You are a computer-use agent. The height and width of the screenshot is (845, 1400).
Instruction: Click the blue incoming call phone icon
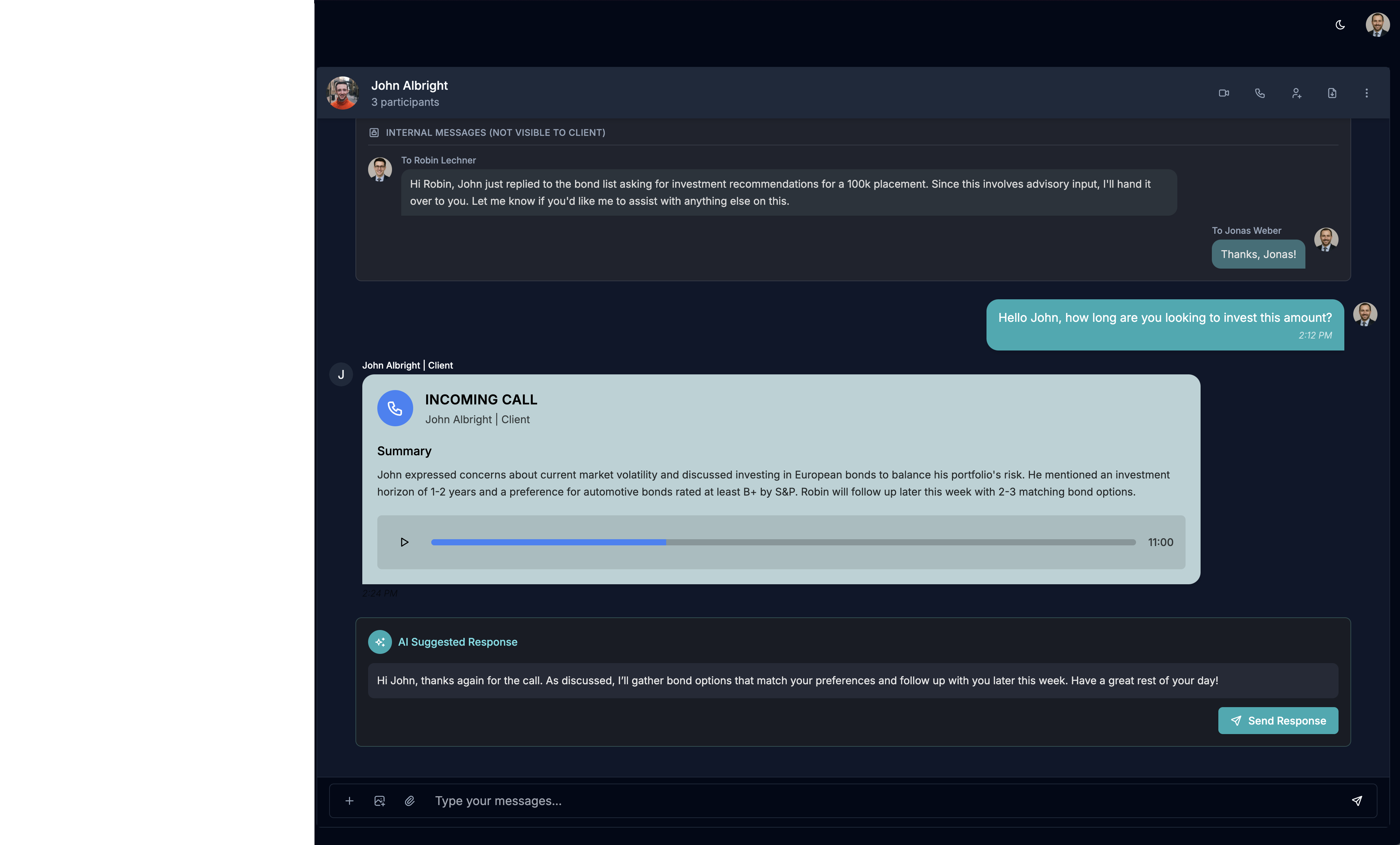coord(395,408)
